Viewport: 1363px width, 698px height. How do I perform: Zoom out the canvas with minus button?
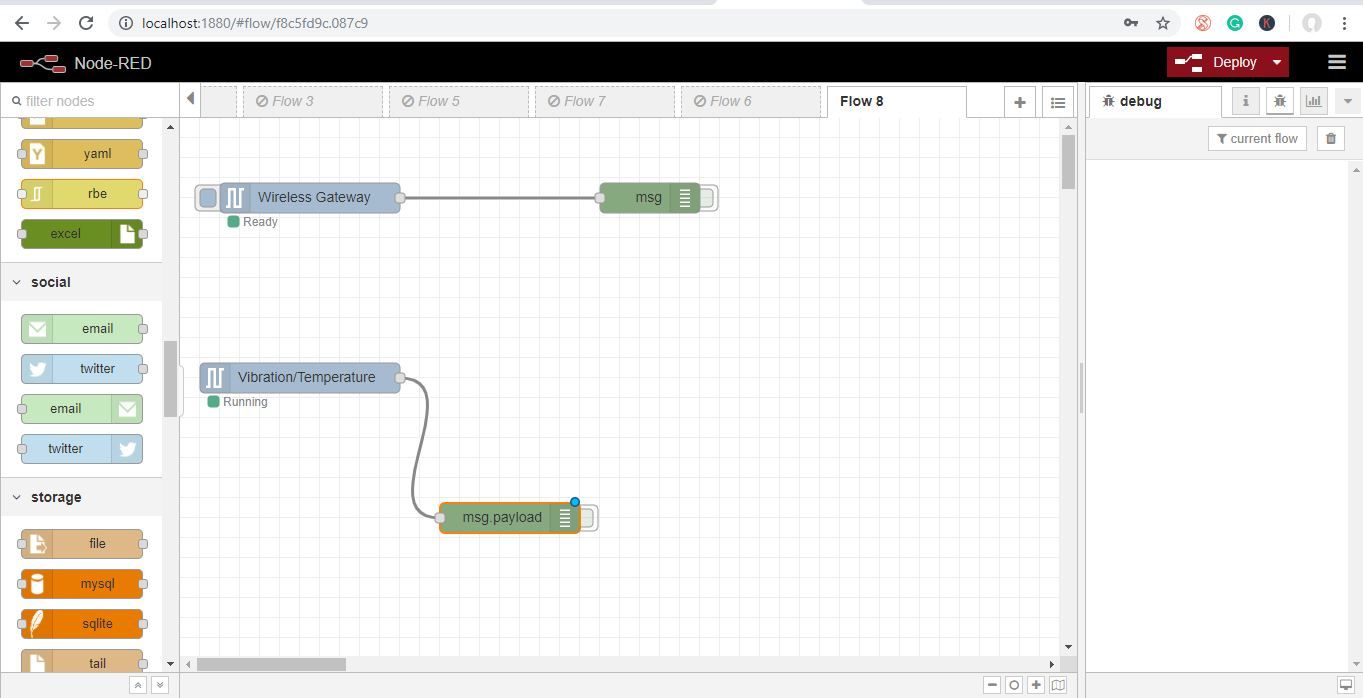[992, 685]
